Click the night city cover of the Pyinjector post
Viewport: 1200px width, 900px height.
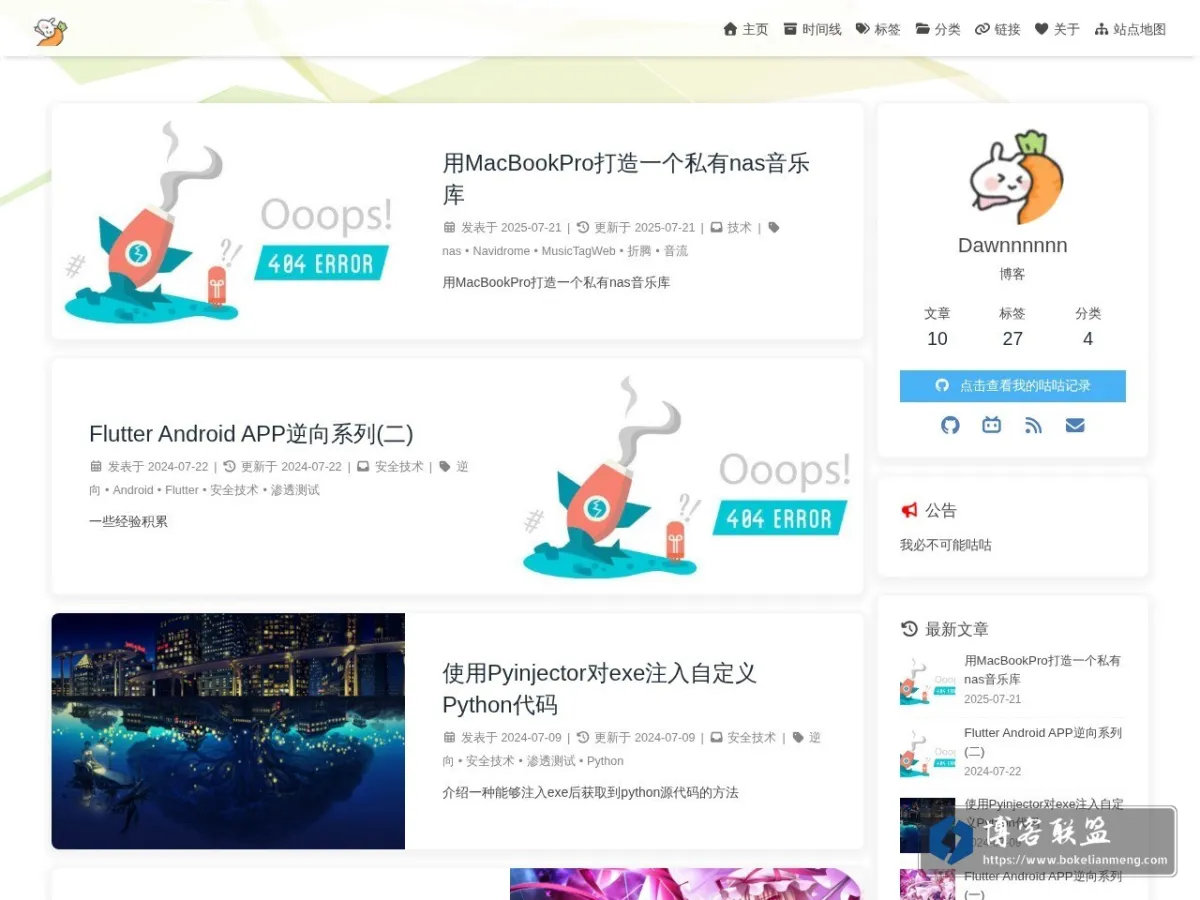tap(228, 731)
